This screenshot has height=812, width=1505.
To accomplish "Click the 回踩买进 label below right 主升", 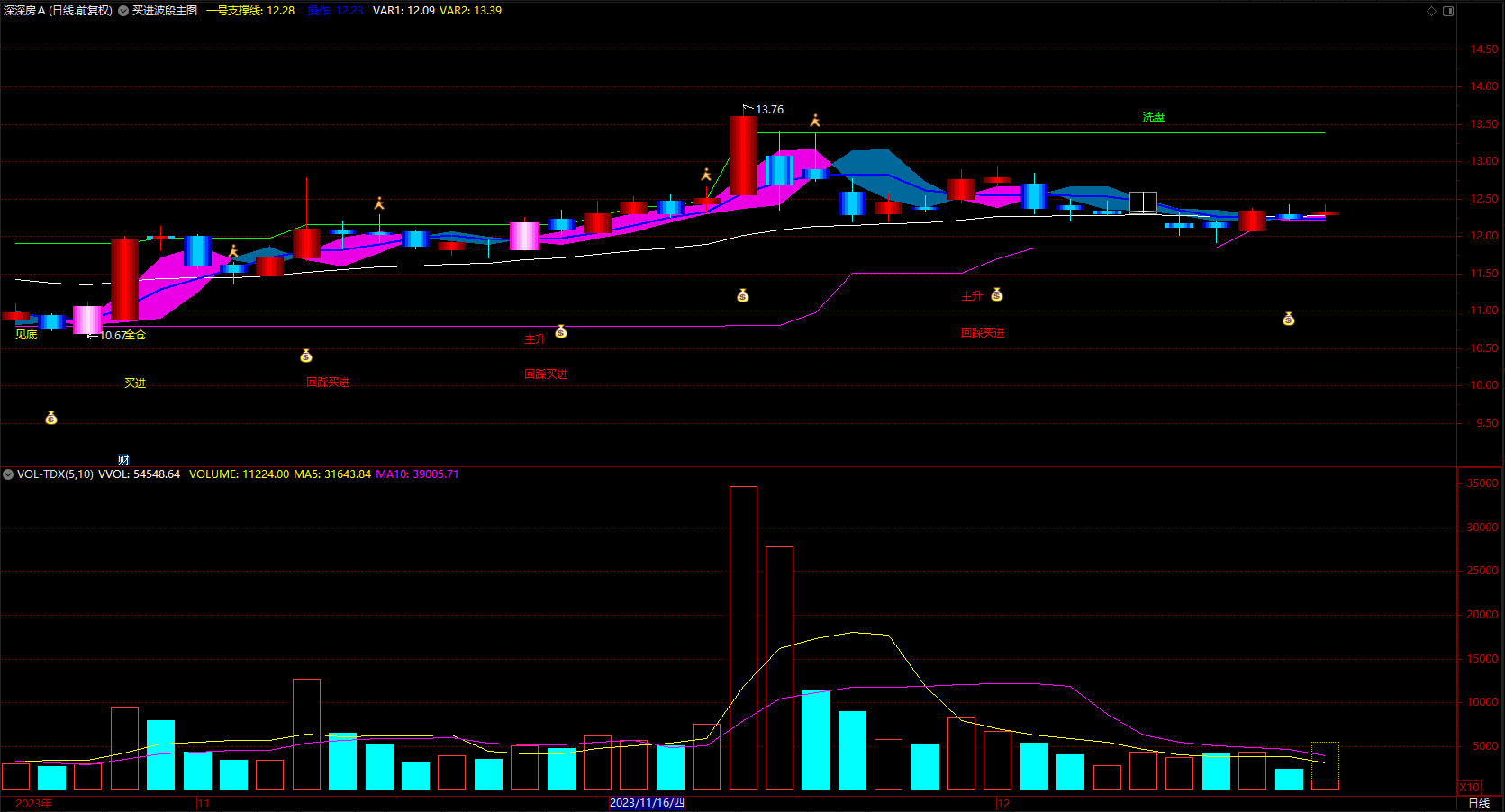I will click(x=983, y=333).
